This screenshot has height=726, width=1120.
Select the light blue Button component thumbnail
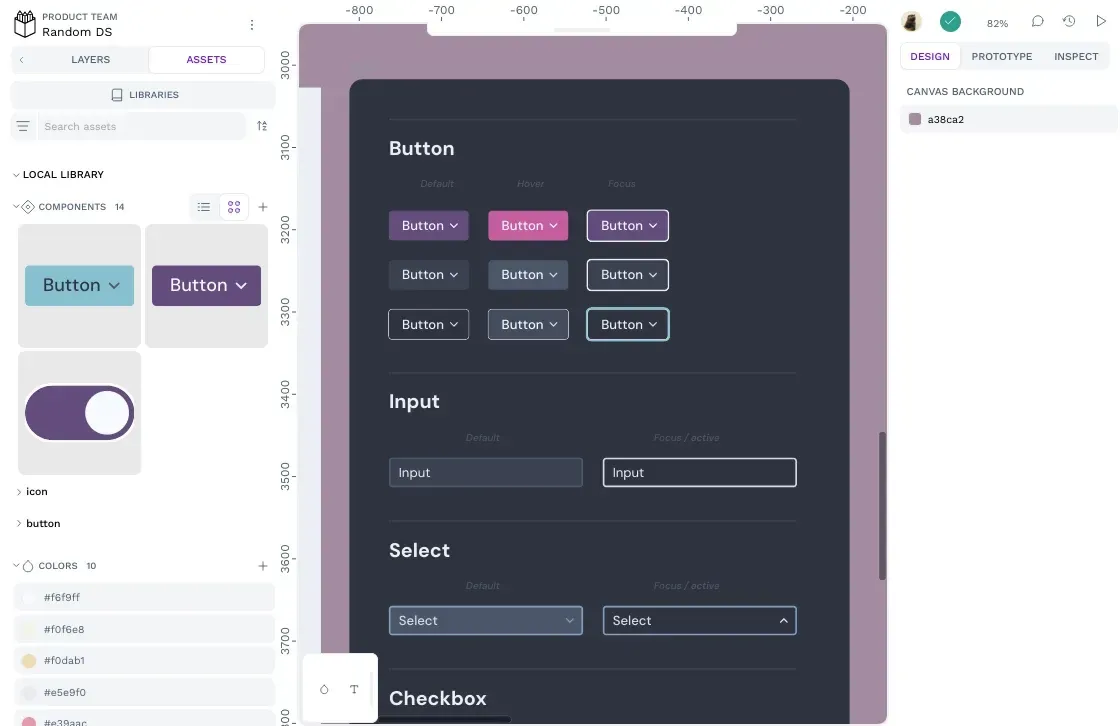point(79,286)
